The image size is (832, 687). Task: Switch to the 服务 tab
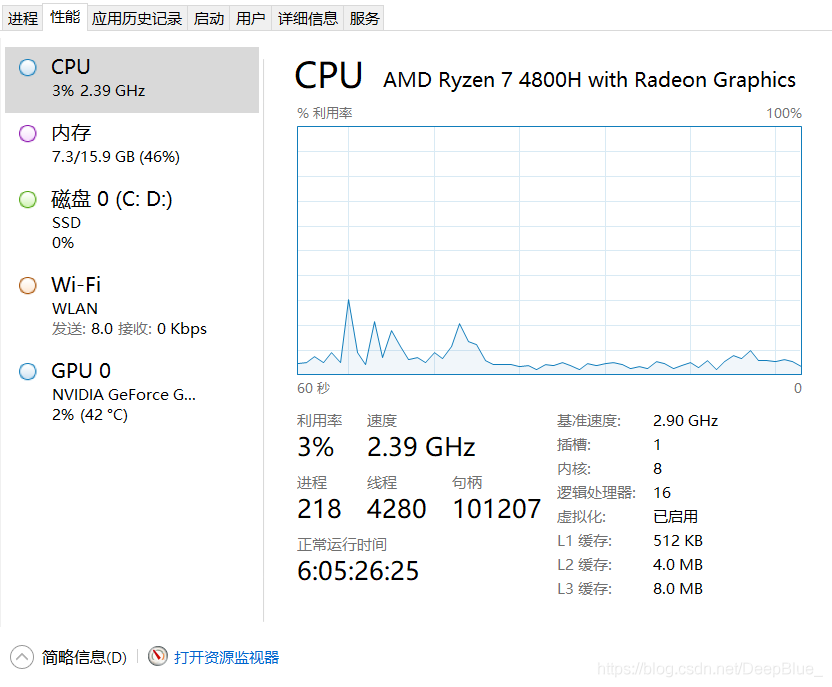pos(364,19)
